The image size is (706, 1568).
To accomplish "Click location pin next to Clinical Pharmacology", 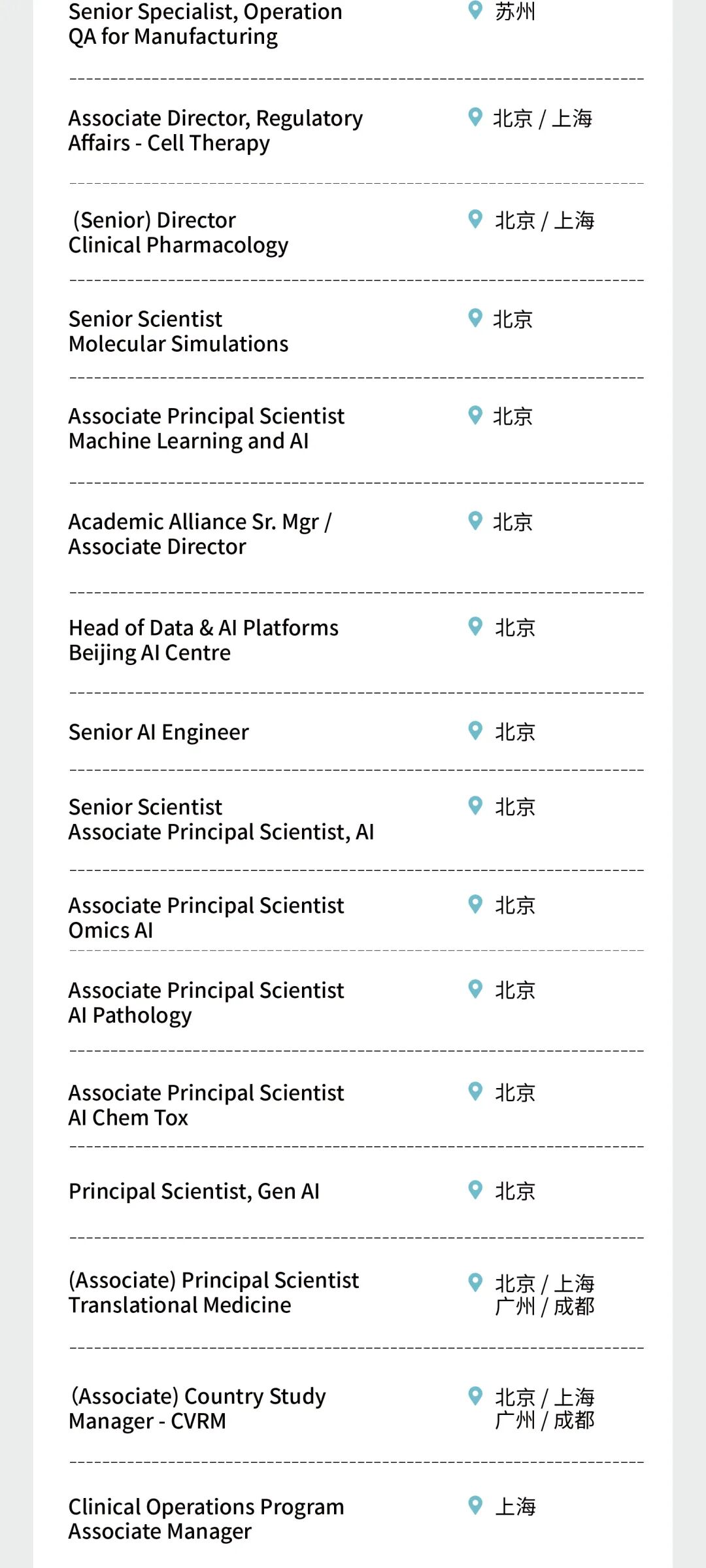I will point(475,219).
